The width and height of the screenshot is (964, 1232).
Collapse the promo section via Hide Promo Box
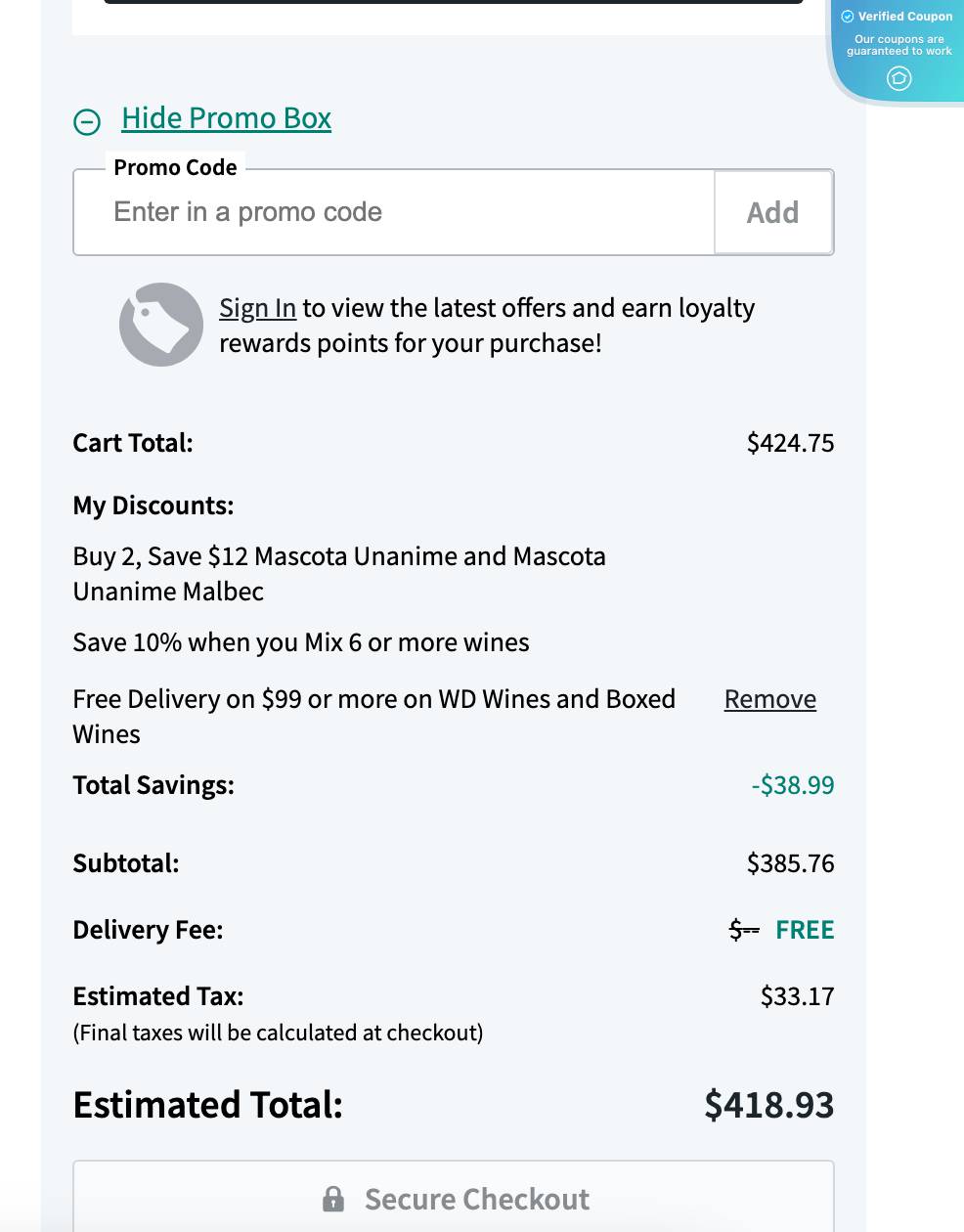coord(226,118)
